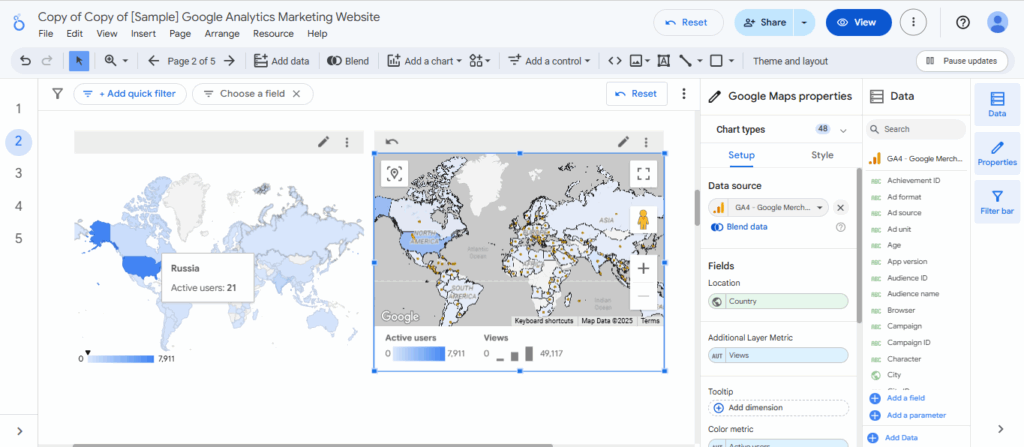Image resolution: width=1024 pixels, height=447 pixels.
Task: Expand the left page panel chevron
Action: click(20, 431)
